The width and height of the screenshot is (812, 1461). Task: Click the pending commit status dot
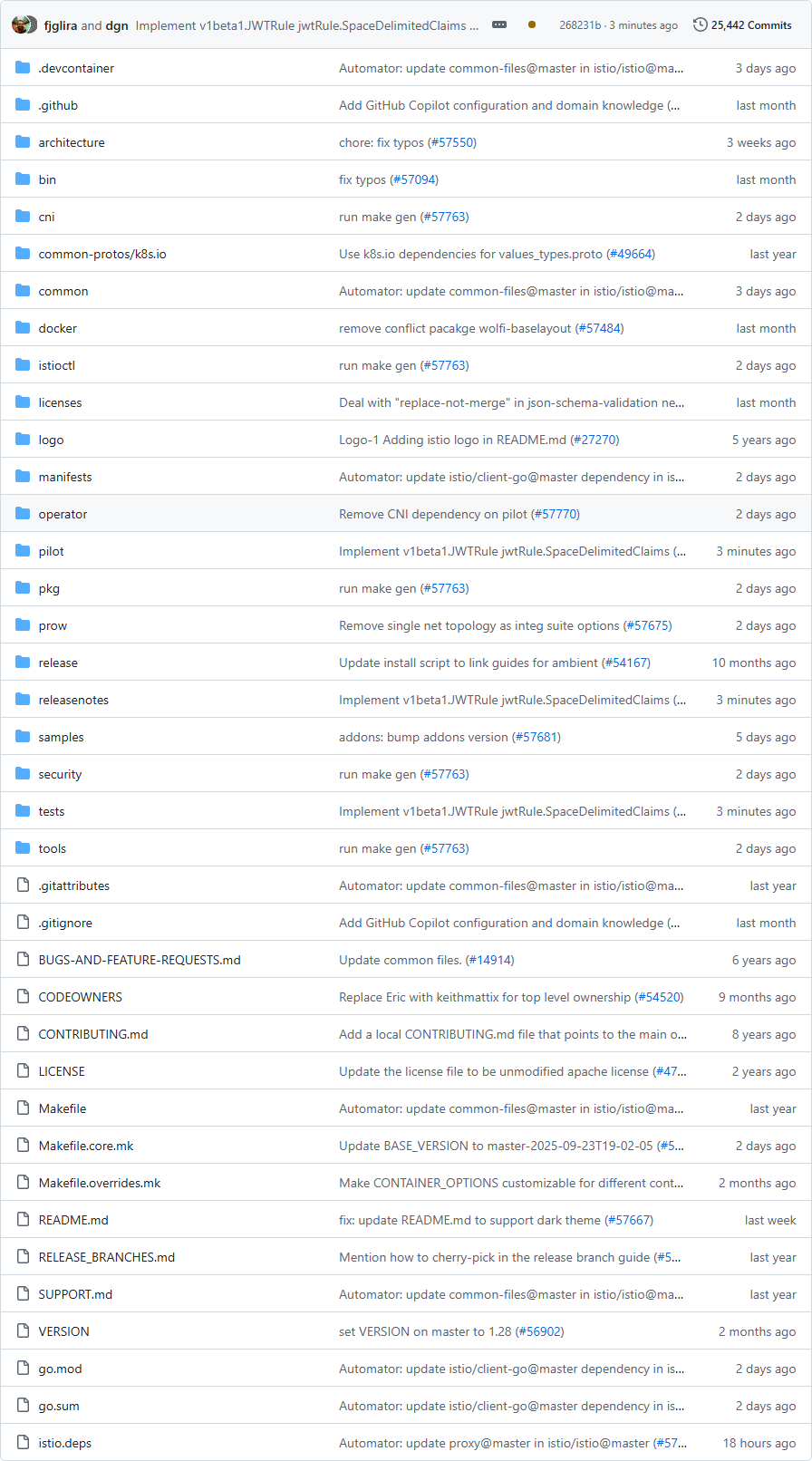[532, 24]
